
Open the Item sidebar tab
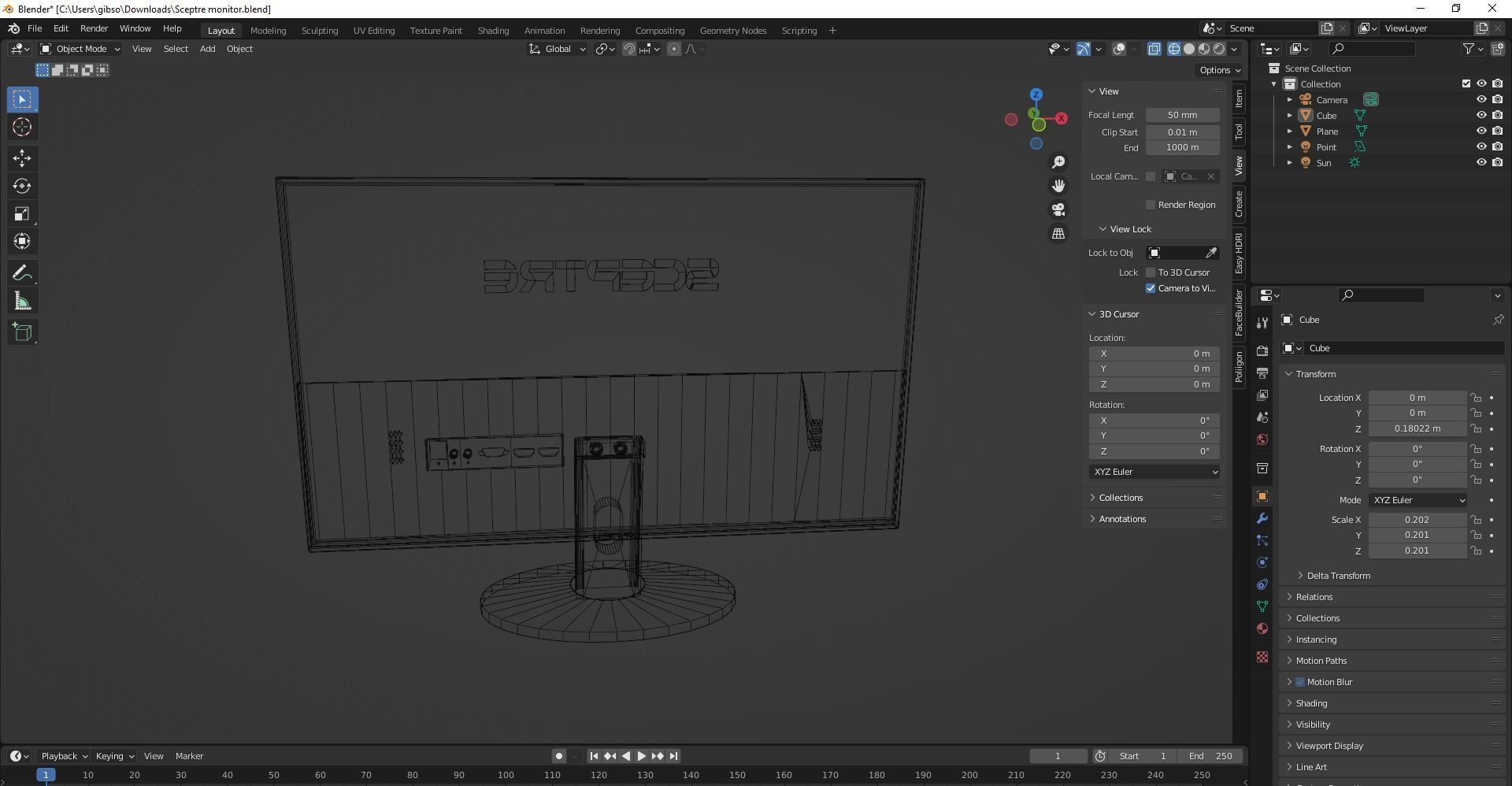[x=1239, y=98]
